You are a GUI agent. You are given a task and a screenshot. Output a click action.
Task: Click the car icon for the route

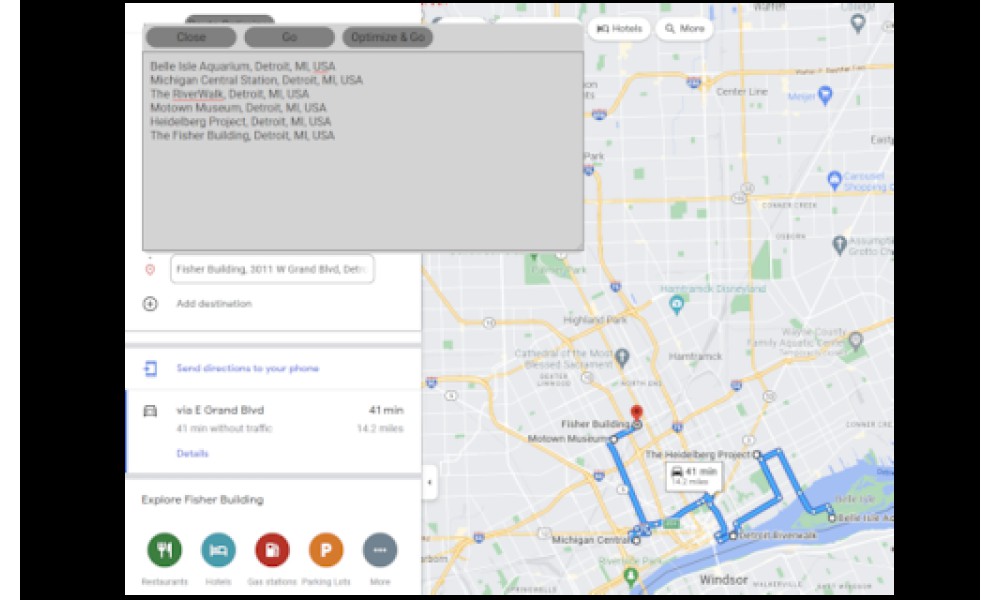150,411
